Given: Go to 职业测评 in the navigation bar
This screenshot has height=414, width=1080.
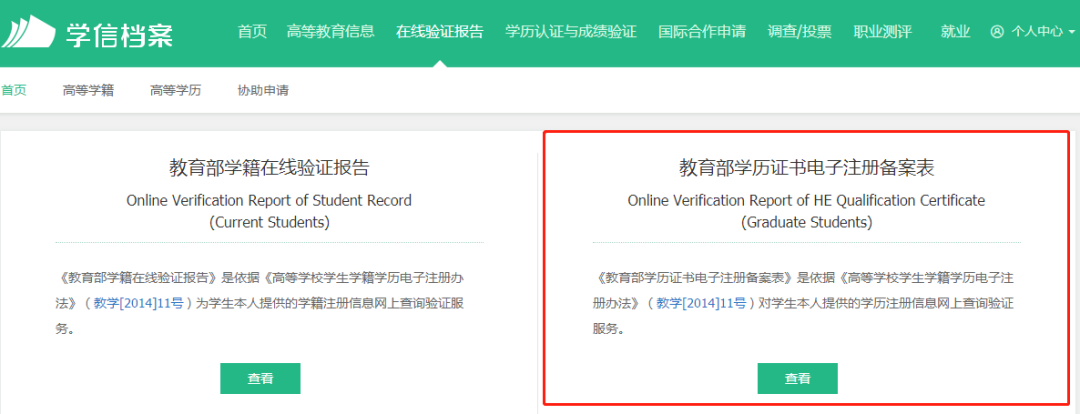Looking at the screenshot, I should [882, 32].
